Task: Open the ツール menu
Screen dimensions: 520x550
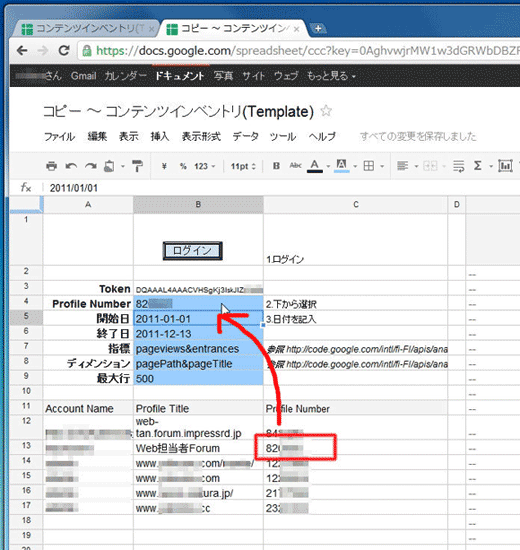Action: click(283, 136)
